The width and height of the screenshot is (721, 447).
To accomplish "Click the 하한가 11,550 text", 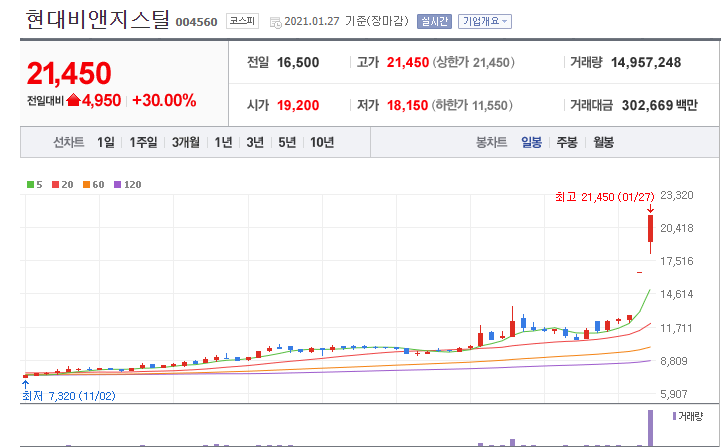I will click(x=472, y=105).
